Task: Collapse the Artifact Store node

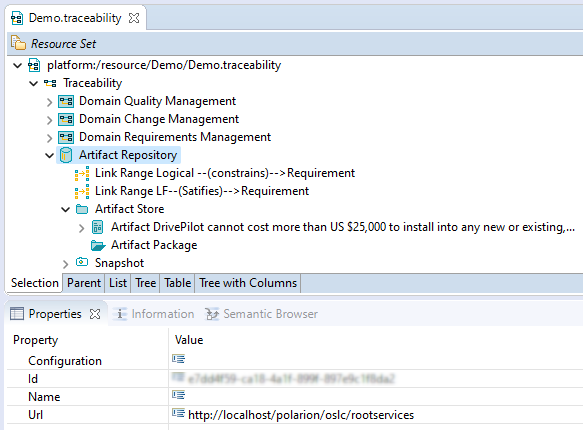Action: (x=65, y=210)
